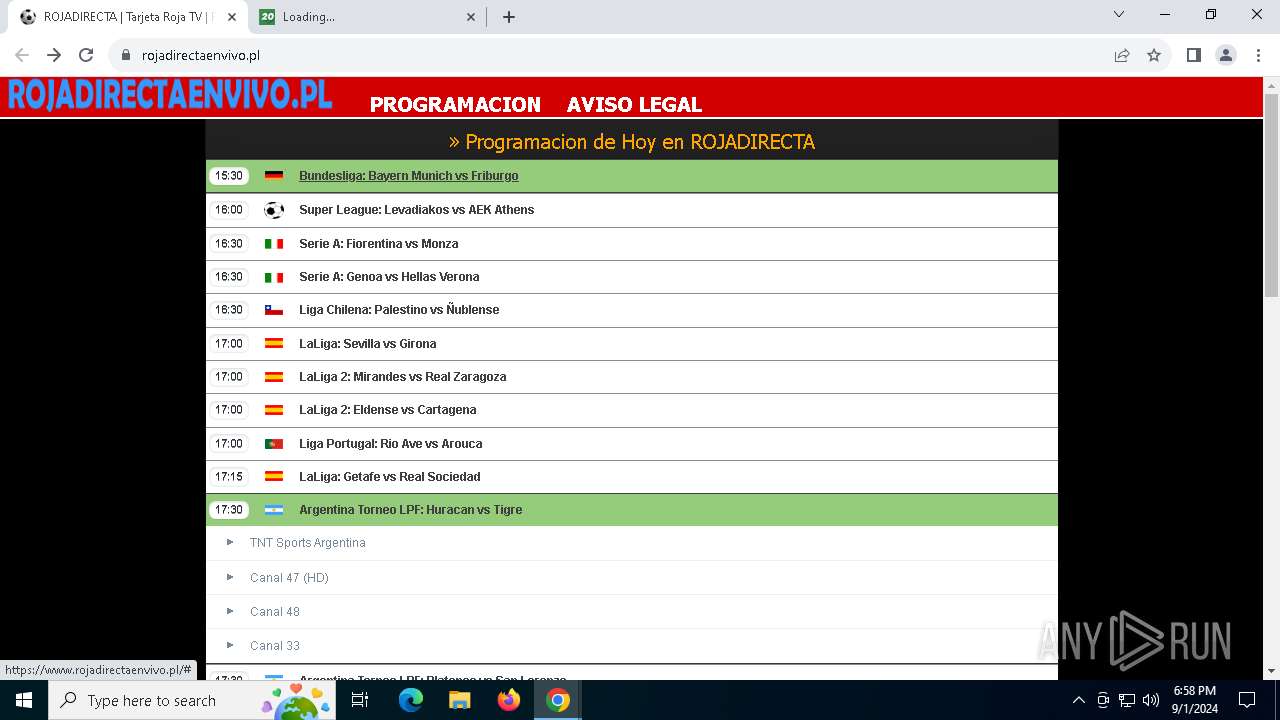Open the network tray icon
Screen dimensions: 1280x720
click(x=1127, y=700)
